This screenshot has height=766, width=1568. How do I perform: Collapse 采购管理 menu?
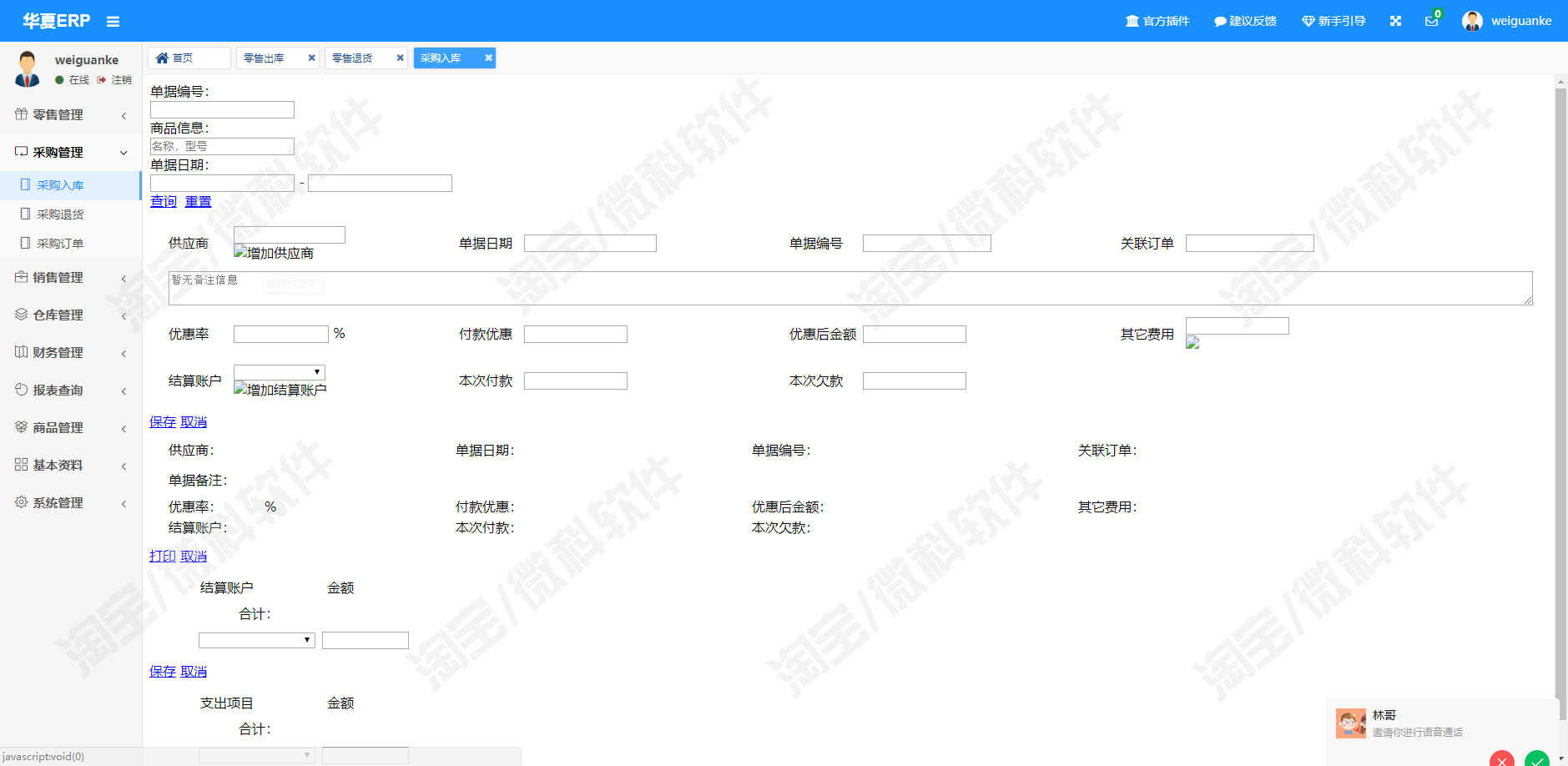tap(71, 153)
